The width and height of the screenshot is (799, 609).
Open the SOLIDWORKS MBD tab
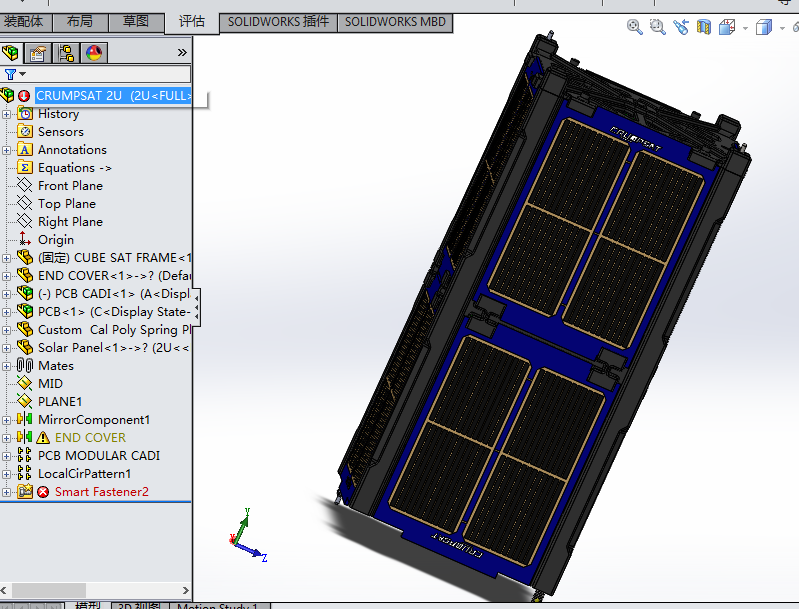395,22
